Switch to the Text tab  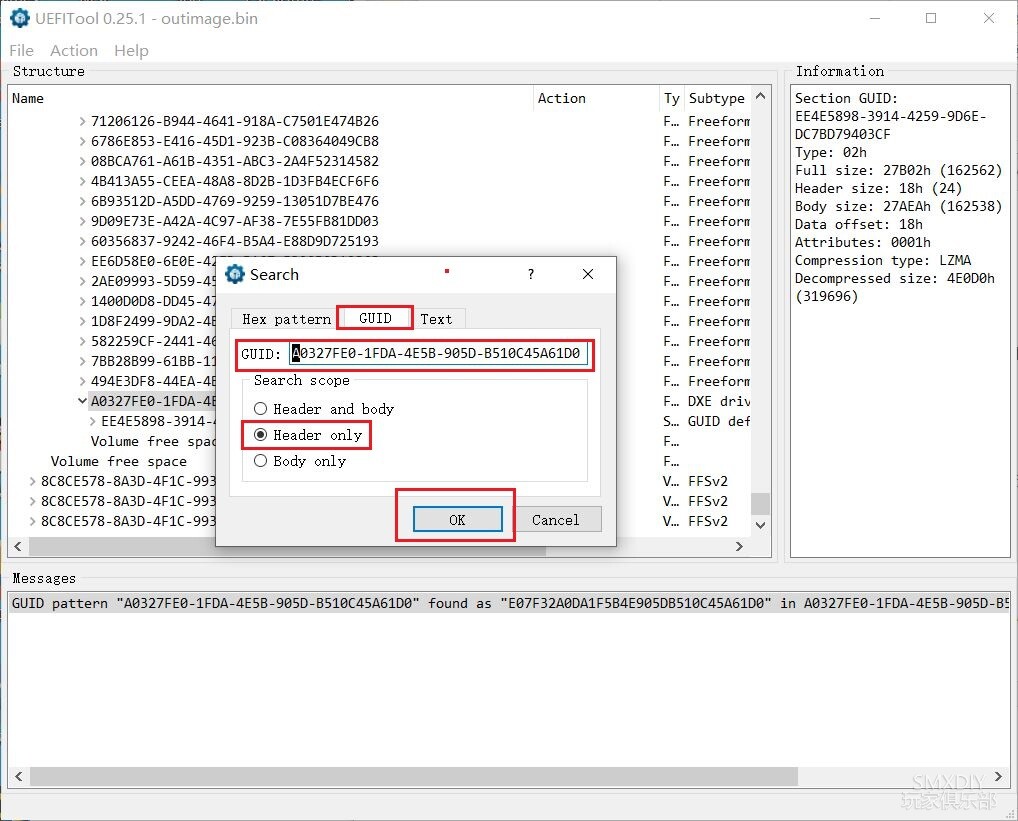pos(436,319)
